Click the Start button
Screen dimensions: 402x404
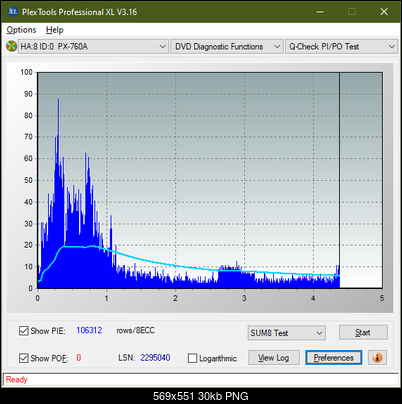pos(363,332)
